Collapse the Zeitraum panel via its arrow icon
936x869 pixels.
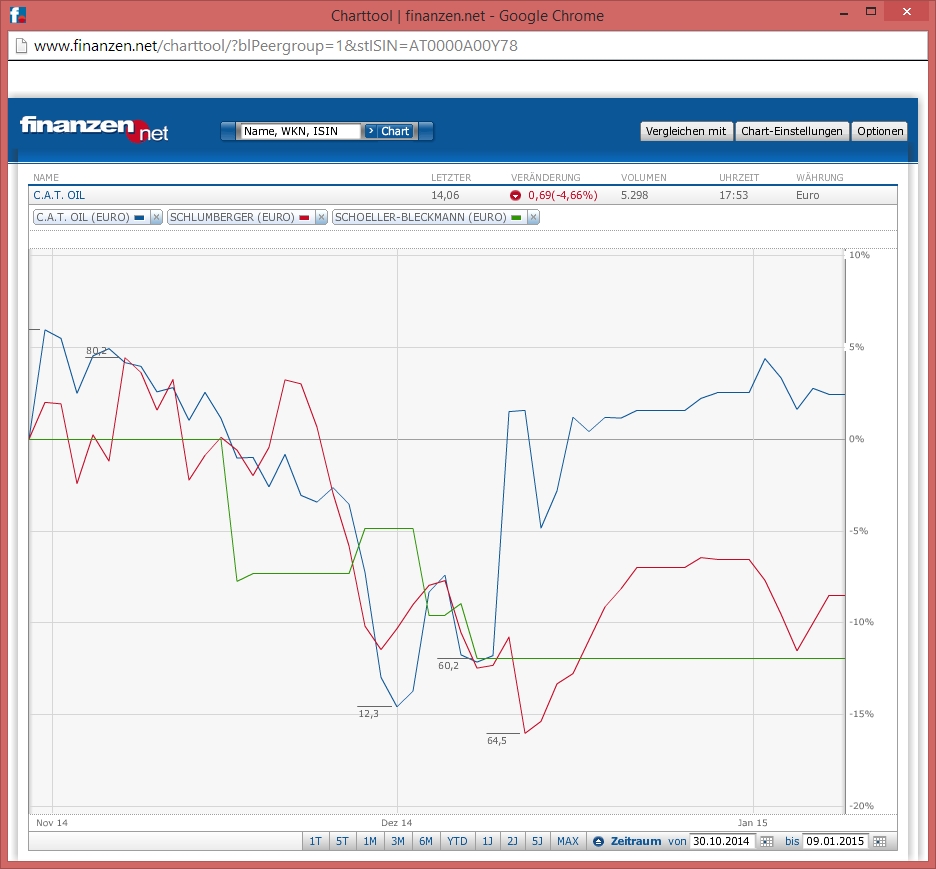coord(598,841)
